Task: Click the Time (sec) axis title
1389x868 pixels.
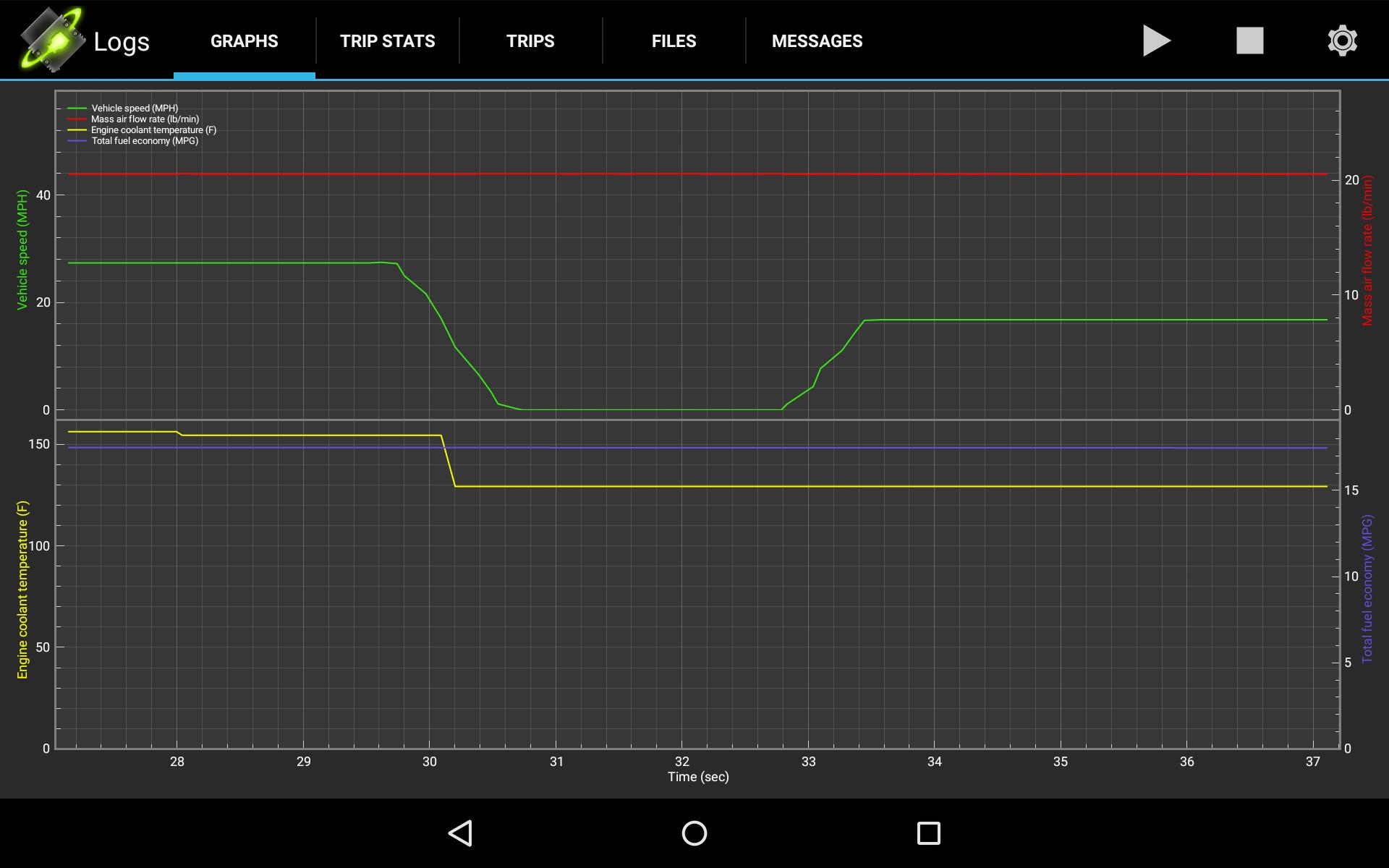Action: [698, 777]
